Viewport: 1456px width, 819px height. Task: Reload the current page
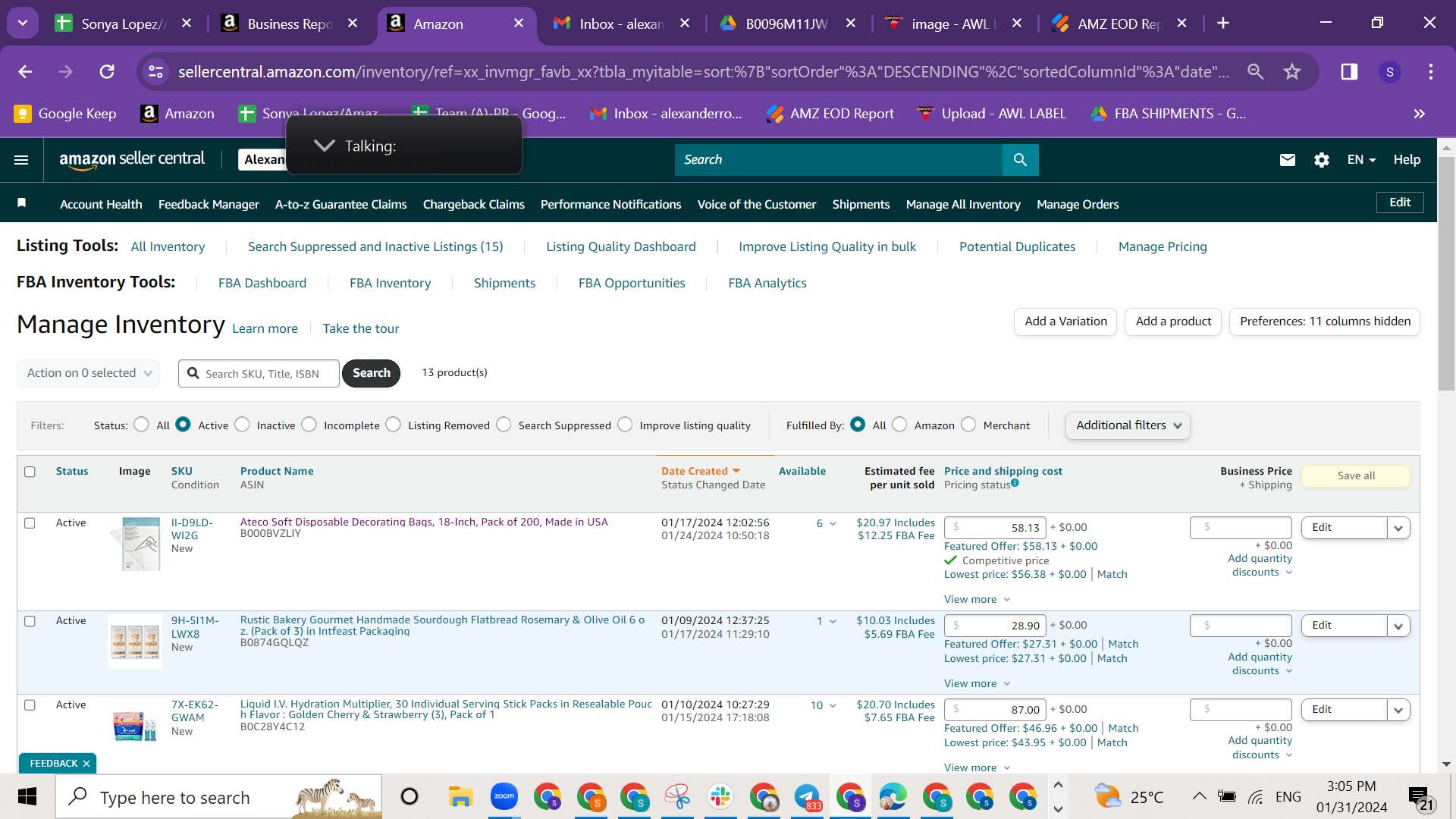[107, 72]
